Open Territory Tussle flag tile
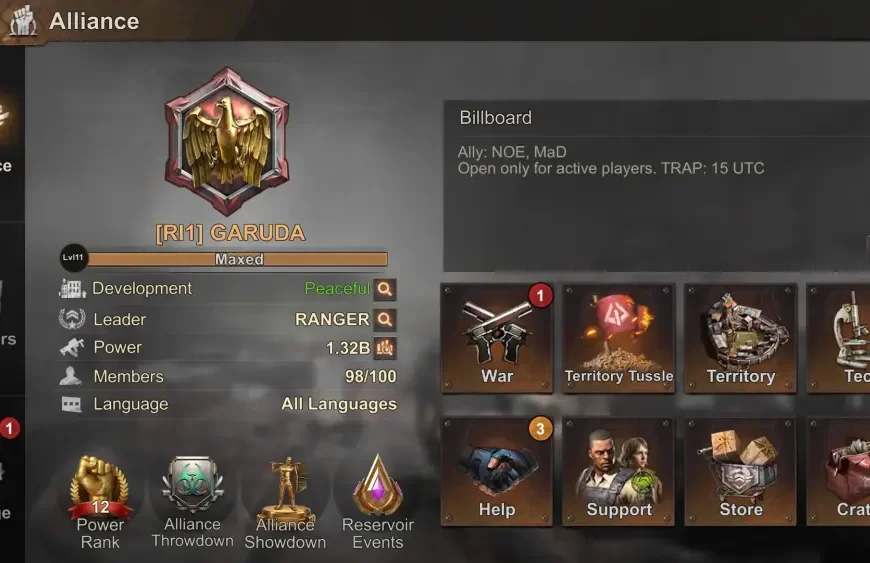 619,338
